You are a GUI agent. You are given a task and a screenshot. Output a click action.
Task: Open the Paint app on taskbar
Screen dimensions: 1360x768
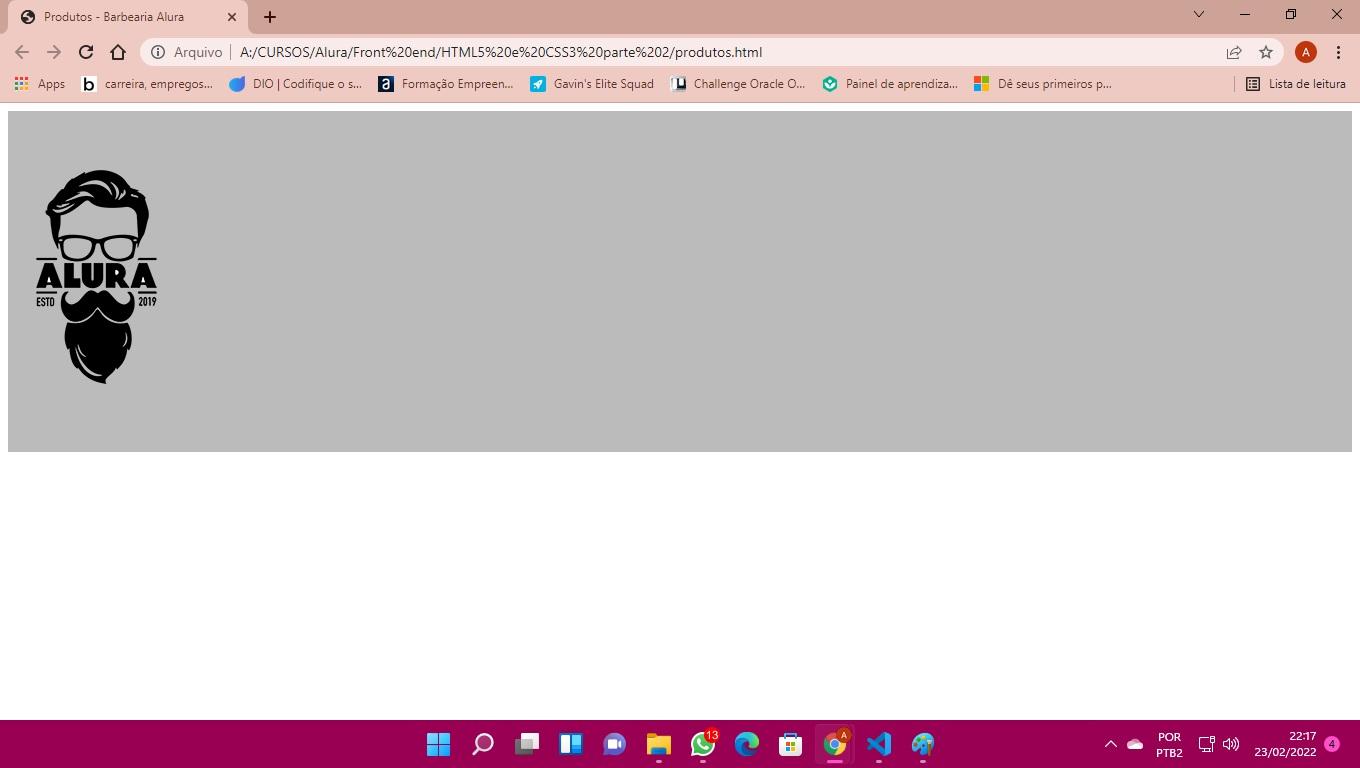(922, 744)
